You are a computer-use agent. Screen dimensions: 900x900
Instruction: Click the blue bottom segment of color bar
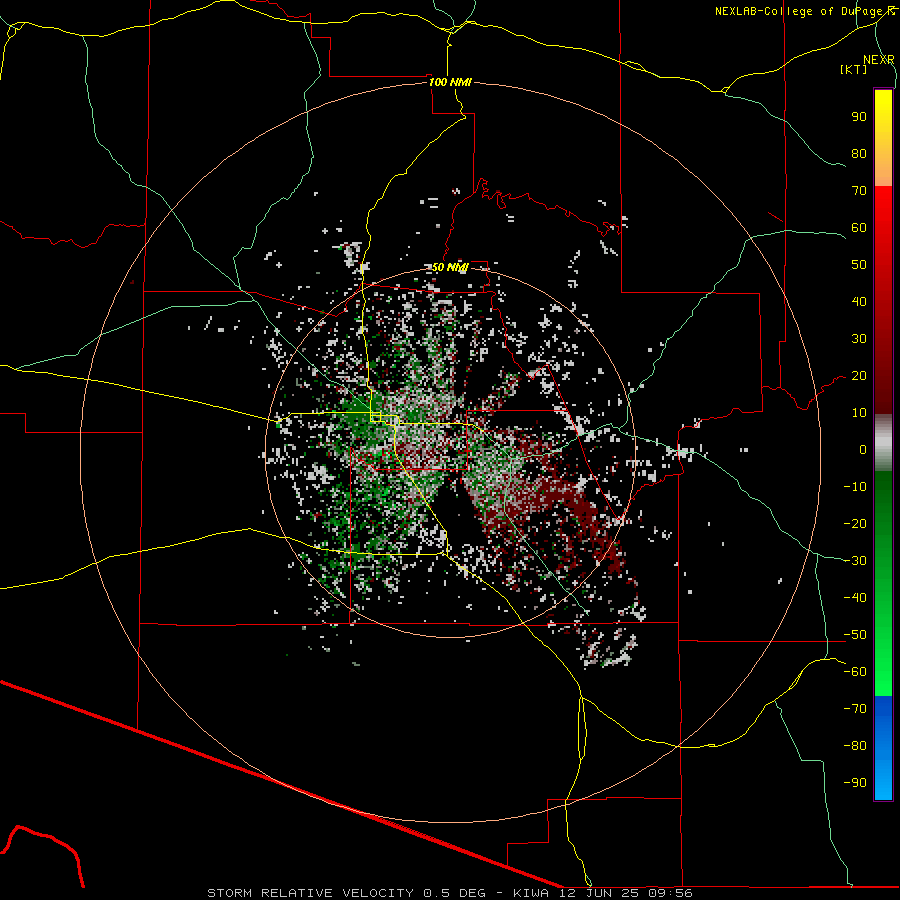(883, 748)
